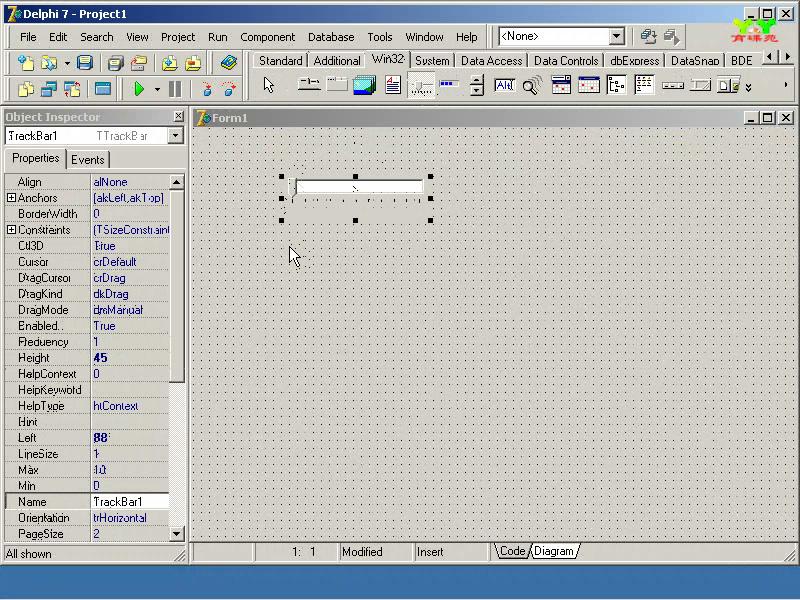Switch to the Code tab
Image resolution: width=800 pixels, height=600 pixels.
click(x=512, y=551)
